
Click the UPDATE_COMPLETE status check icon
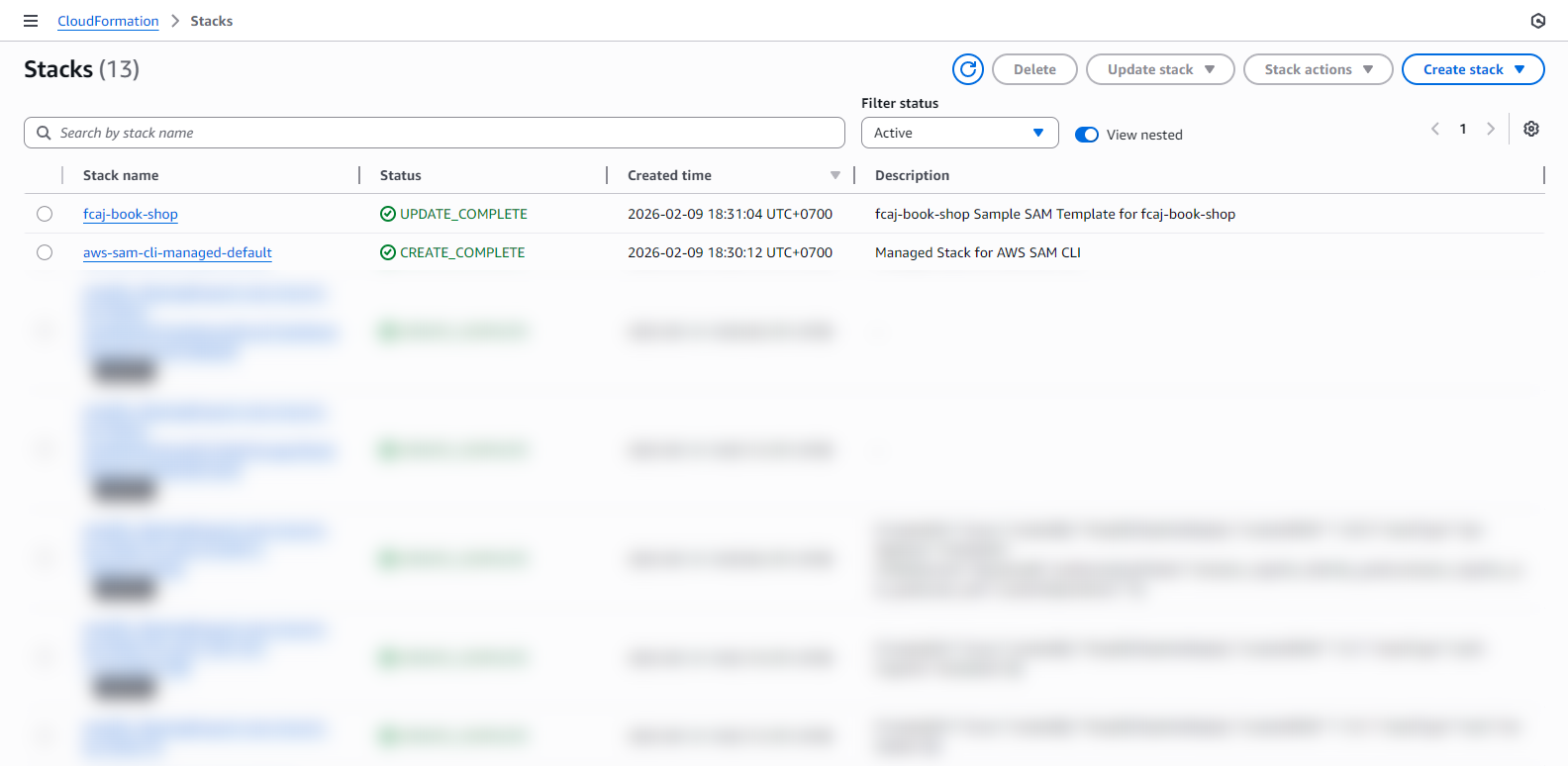tap(388, 214)
